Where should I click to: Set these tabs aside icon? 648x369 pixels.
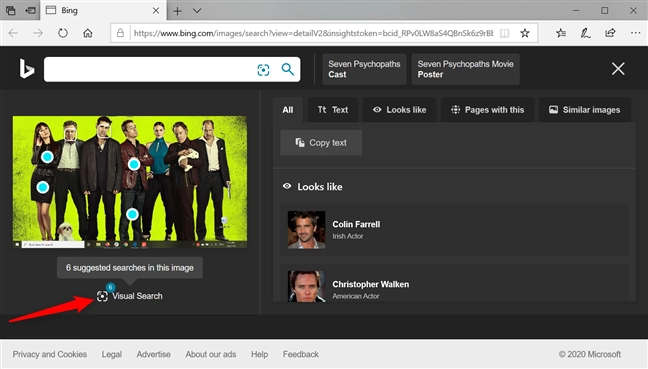30,11
